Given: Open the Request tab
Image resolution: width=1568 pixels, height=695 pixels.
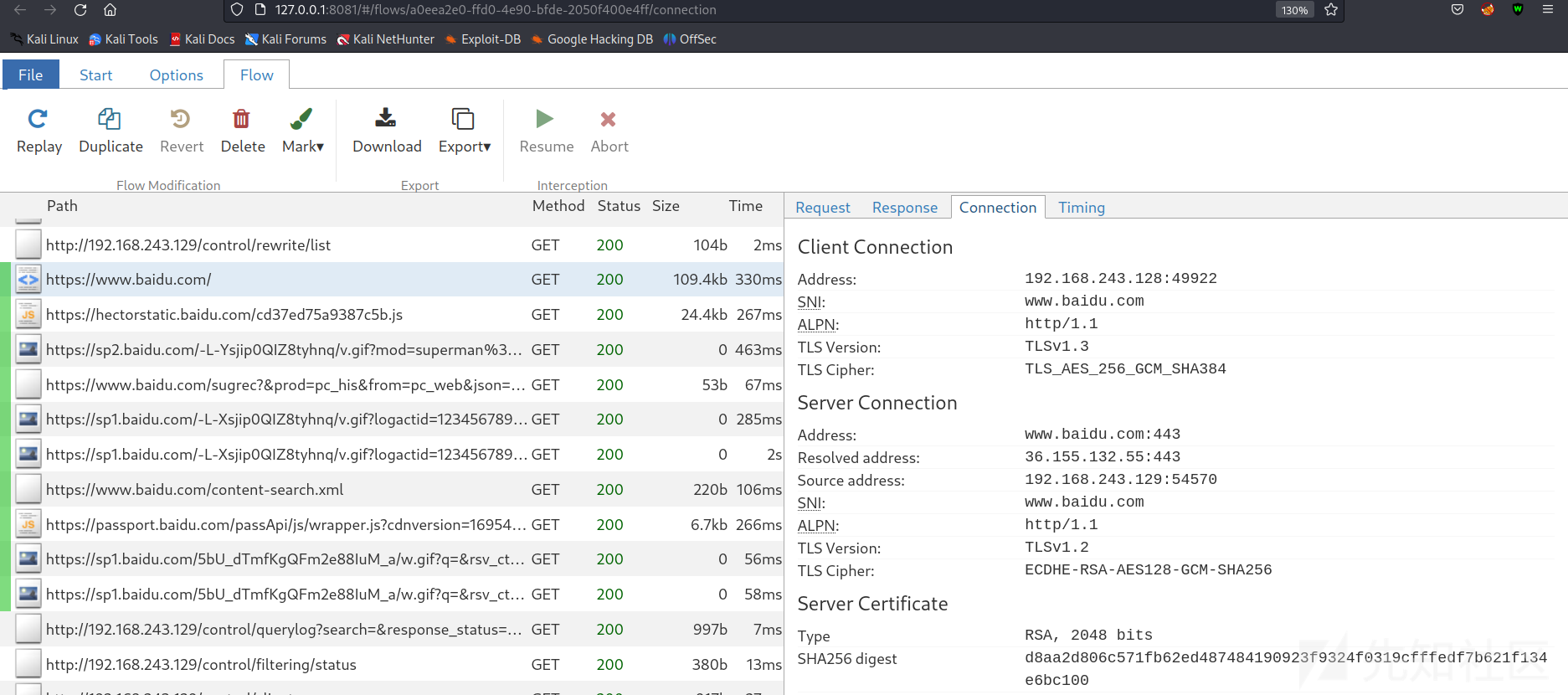Looking at the screenshot, I should [822, 208].
